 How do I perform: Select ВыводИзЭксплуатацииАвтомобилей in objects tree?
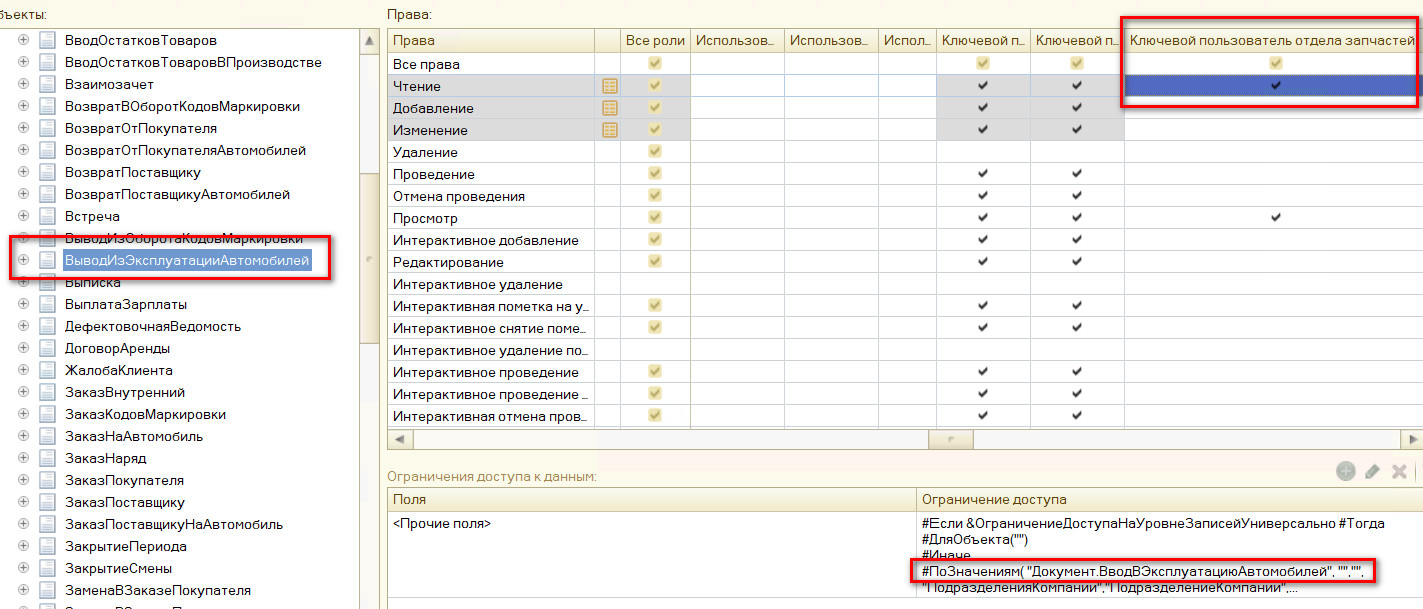[187, 260]
